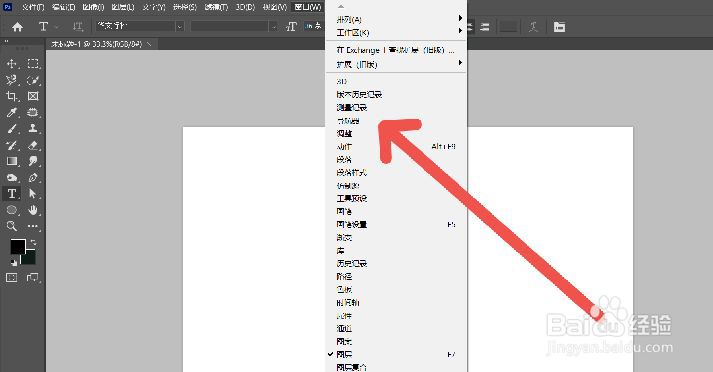713x372 pixels.
Task: Toggle the character panels icon in options bar
Action: (x=559, y=27)
